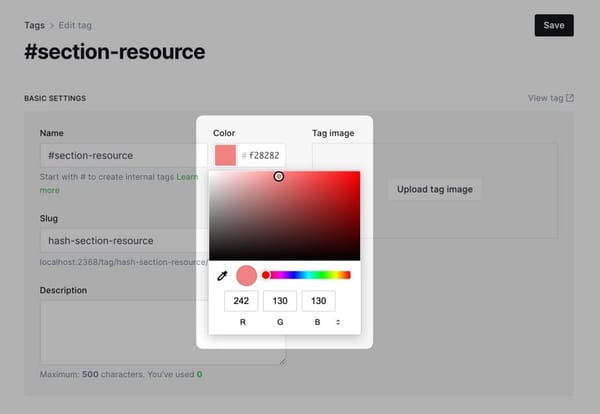Screen dimensions: 600x414
Task: Open the square pink color swatch
Action: pos(225,155)
